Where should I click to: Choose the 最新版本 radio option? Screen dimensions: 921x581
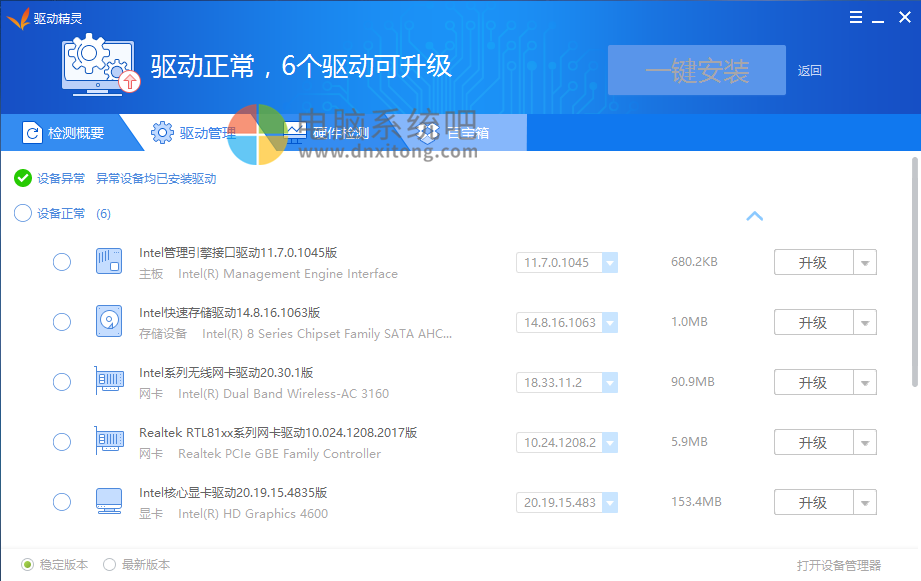click(x=109, y=565)
